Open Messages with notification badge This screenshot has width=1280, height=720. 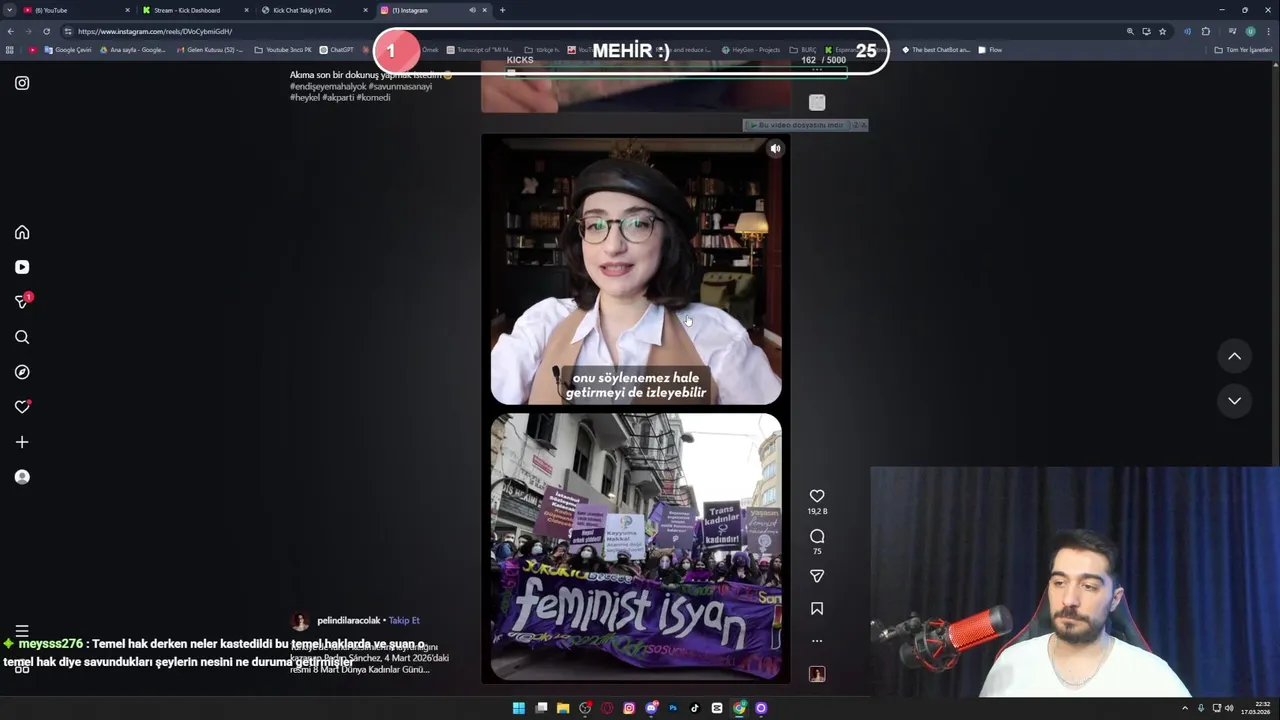pyautogui.click(x=22, y=301)
